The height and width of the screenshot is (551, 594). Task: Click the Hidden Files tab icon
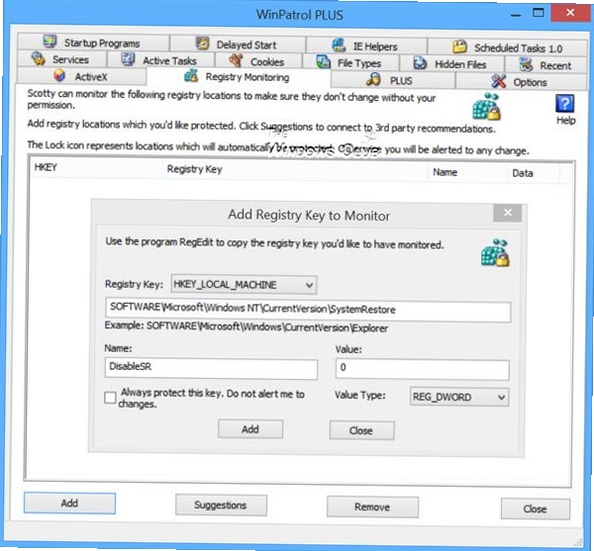pyautogui.click(x=420, y=63)
